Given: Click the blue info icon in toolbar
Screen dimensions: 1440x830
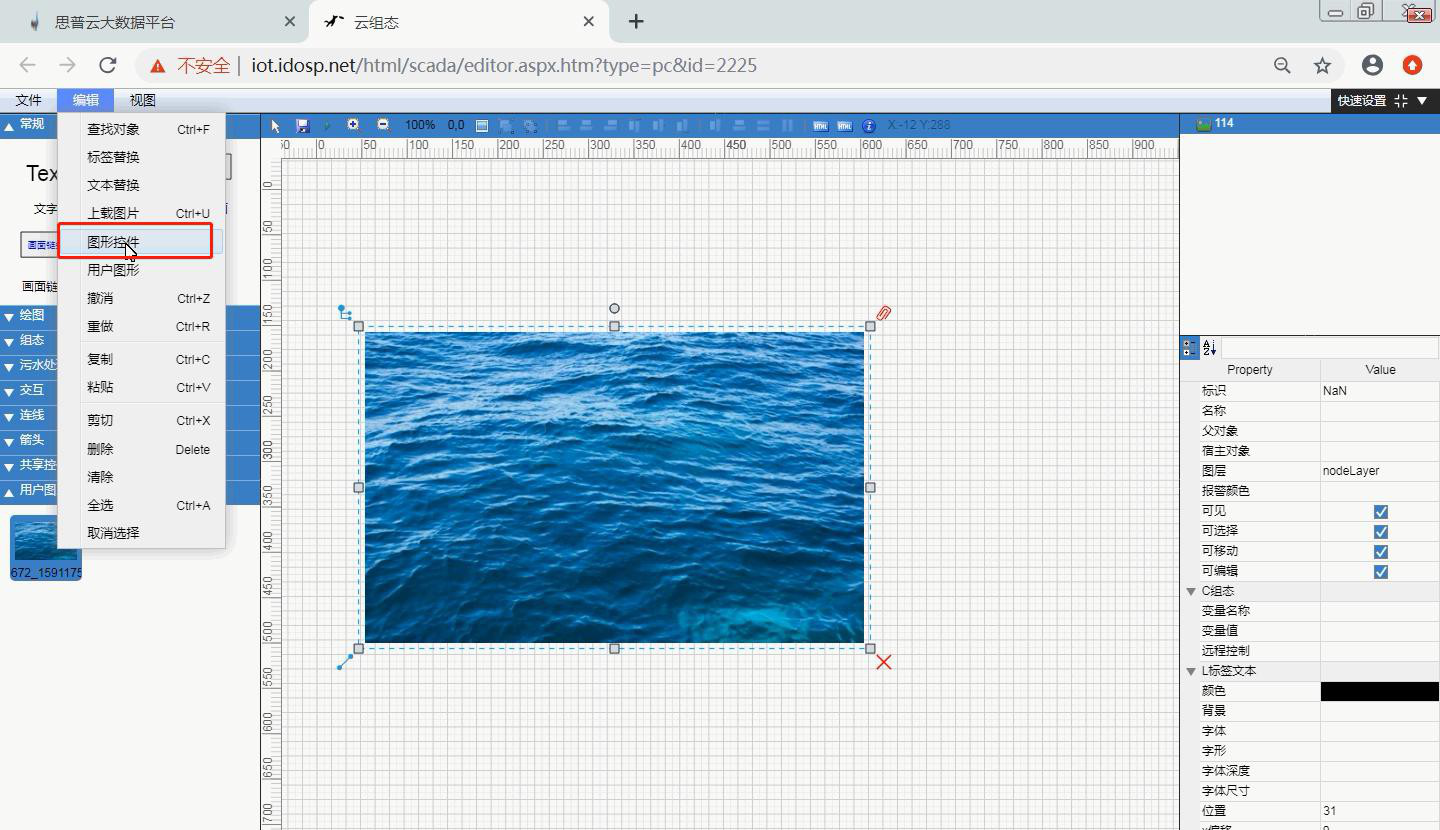Looking at the screenshot, I should [868, 126].
